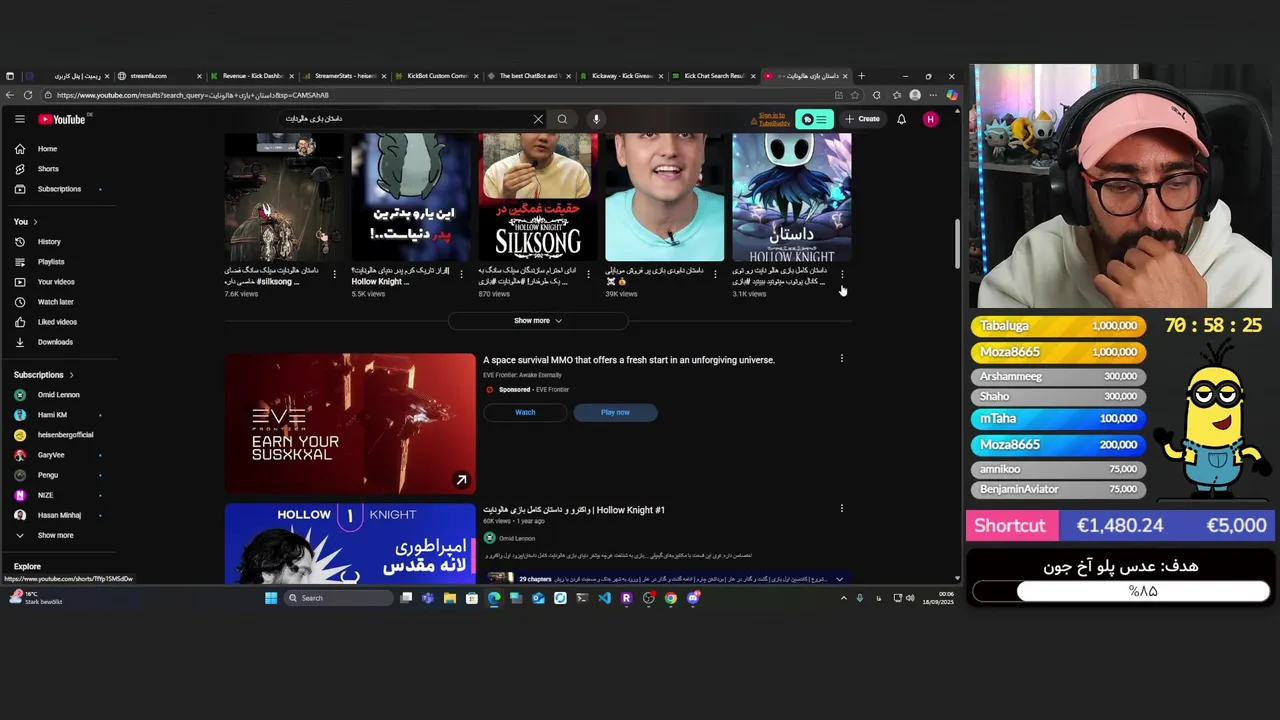Open the browser profile icon
This screenshot has height=720, width=1280.
[x=914, y=95]
